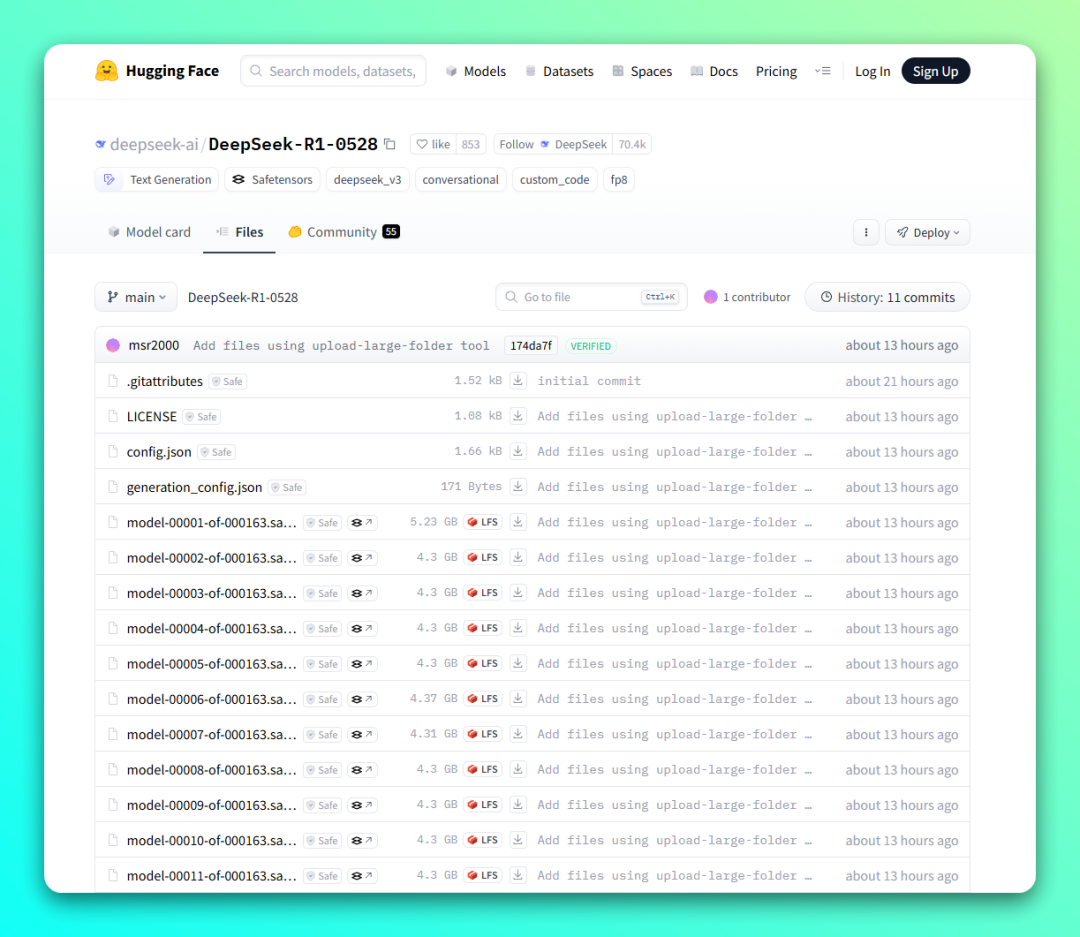Open the three-dot more options button
1080x937 pixels.
click(x=866, y=232)
